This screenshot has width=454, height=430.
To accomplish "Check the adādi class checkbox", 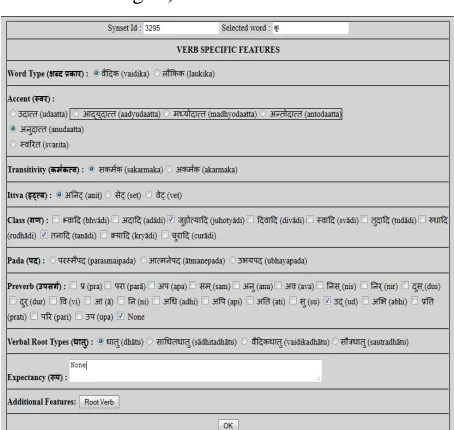I will coord(115,219).
